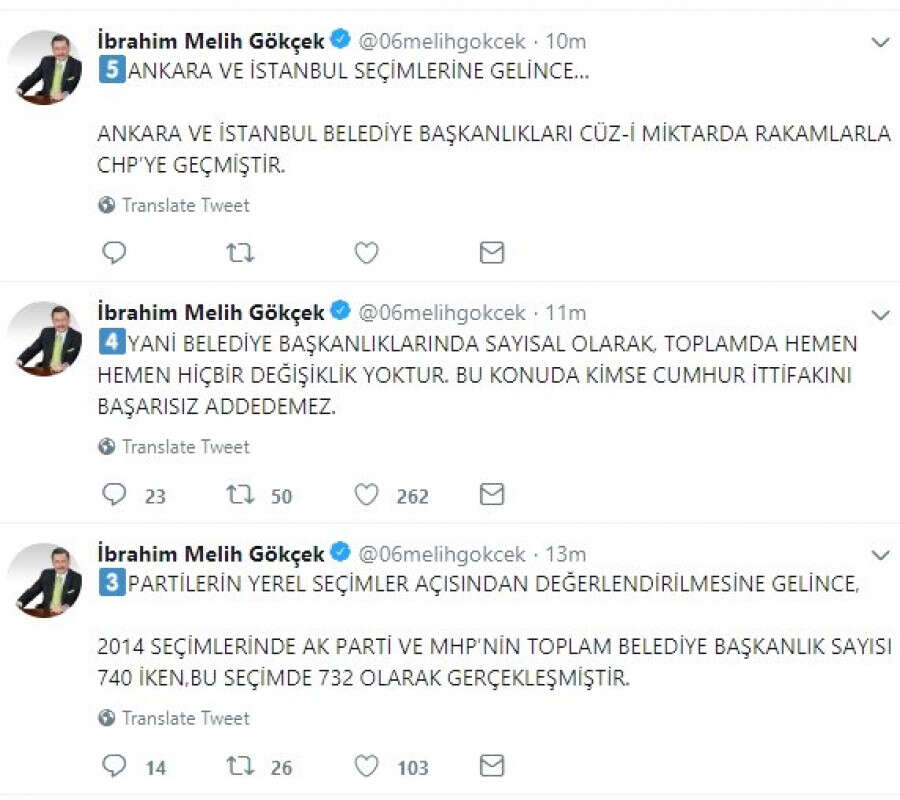This screenshot has width=900, height=800.
Task: Retweet the tweet with 26 retweets
Action: [x=240, y=767]
